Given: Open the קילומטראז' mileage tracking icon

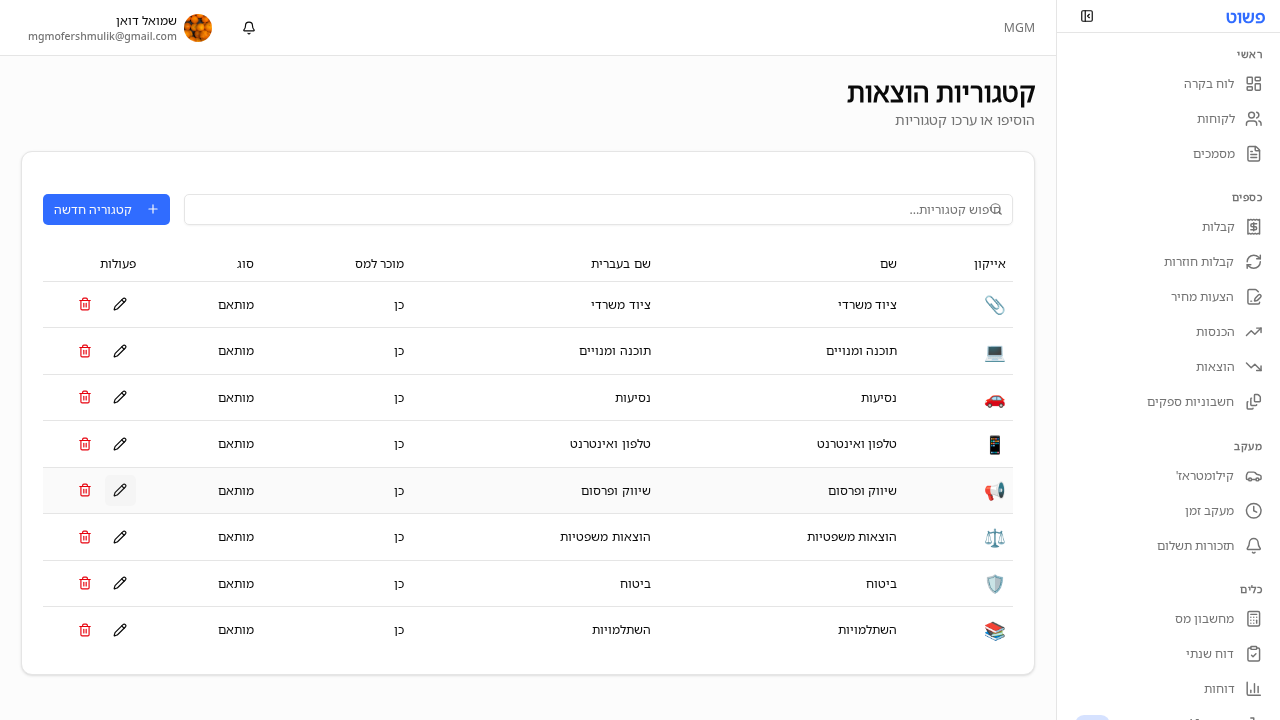Looking at the screenshot, I should coord(1254,475).
